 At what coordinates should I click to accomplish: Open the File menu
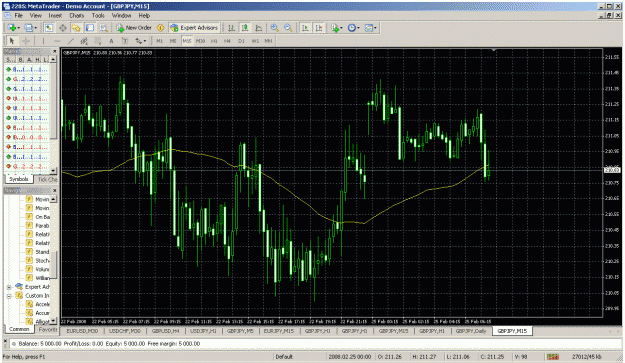pyautogui.click(x=19, y=16)
